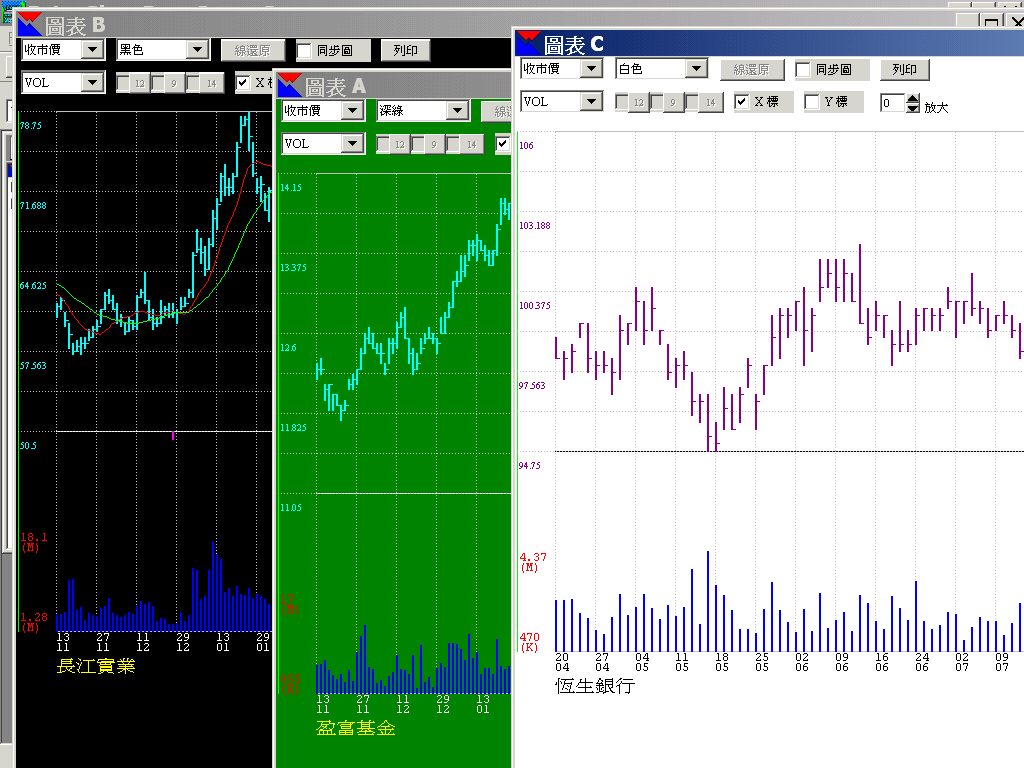The image size is (1024, 768).
Task: Click 103.188 price label in chart C
Action: pos(535,225)
